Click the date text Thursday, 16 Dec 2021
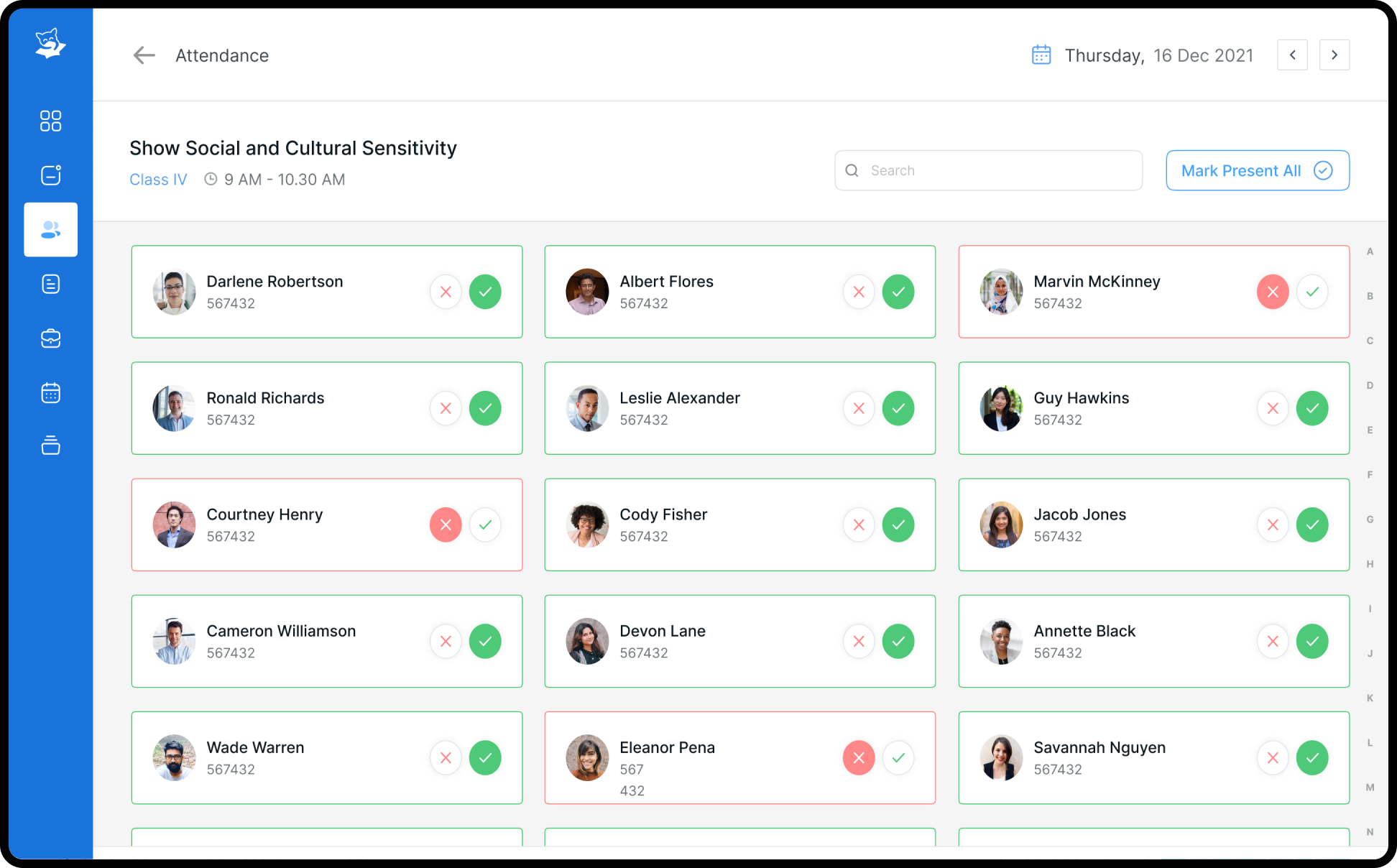Image resolution: width=1397 pixels, height=868 pixels. (x=1158, y=55)
